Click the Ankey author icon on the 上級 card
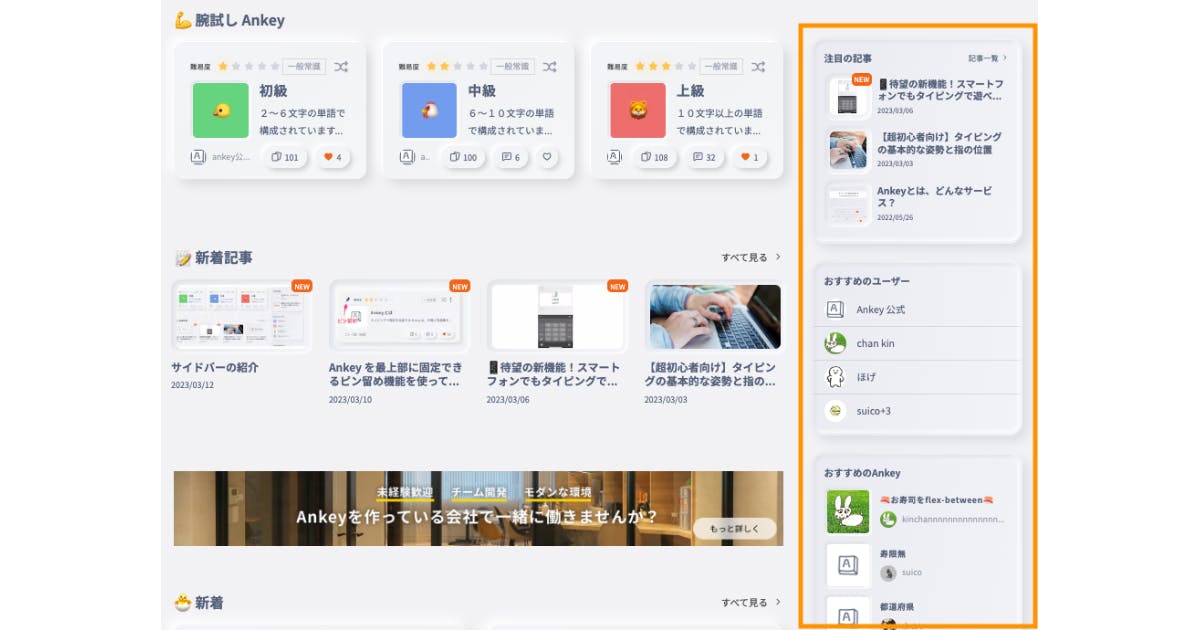This screenshot has height=630, width=1200. pyautogui.click(x=614, y=157)
